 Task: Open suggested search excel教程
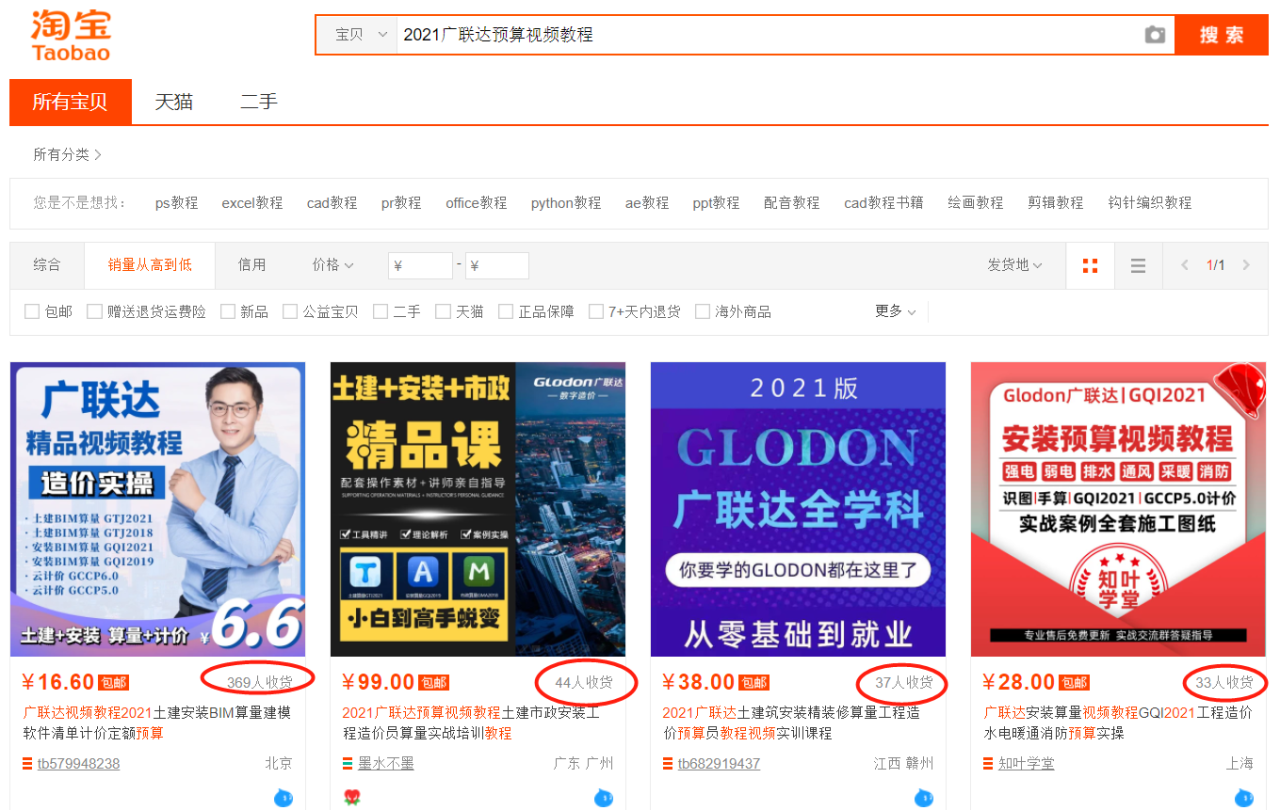pyautogui.click(x=252, y=203)
